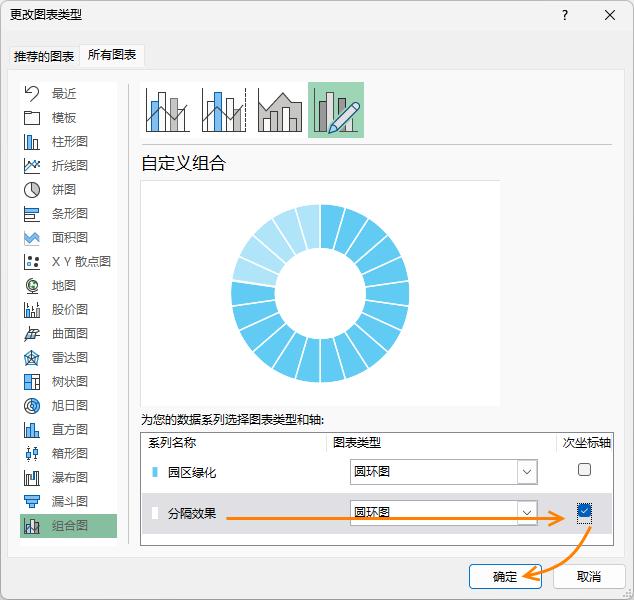Click the blue 园区绿化 series color marker
The width and height of the screenshot is (634, 600).
[x=154, y=472]
